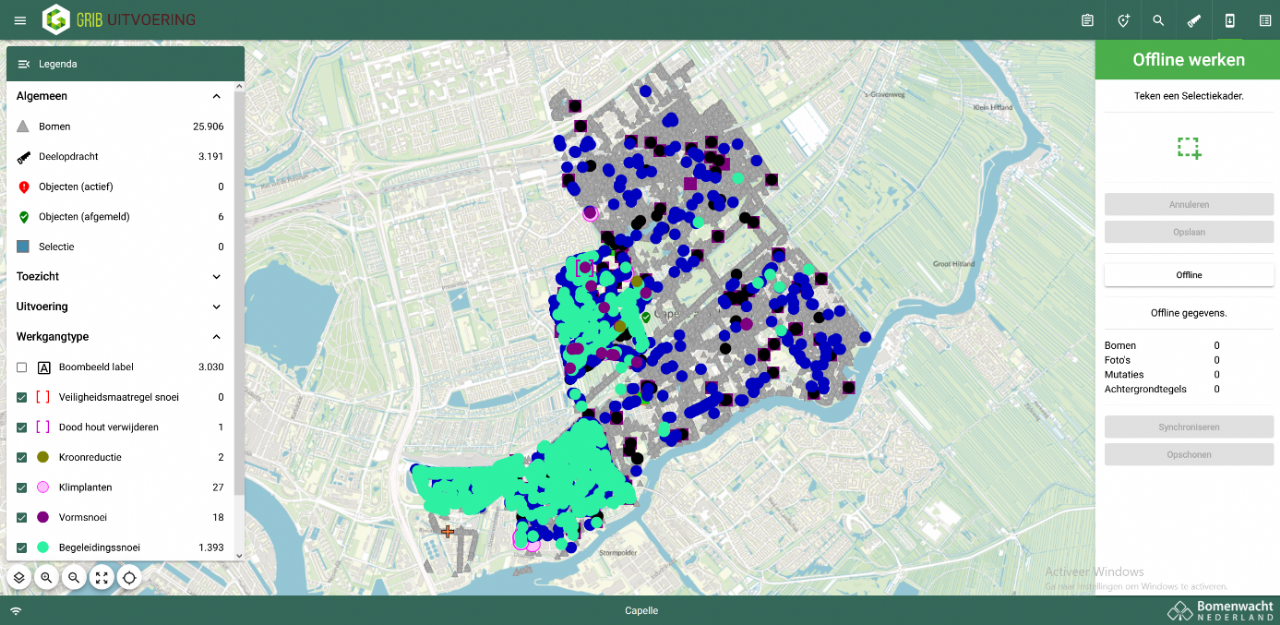1280x625 pixels.
Task: Select the saw tool icon
Action: [x=1194, y=20]
